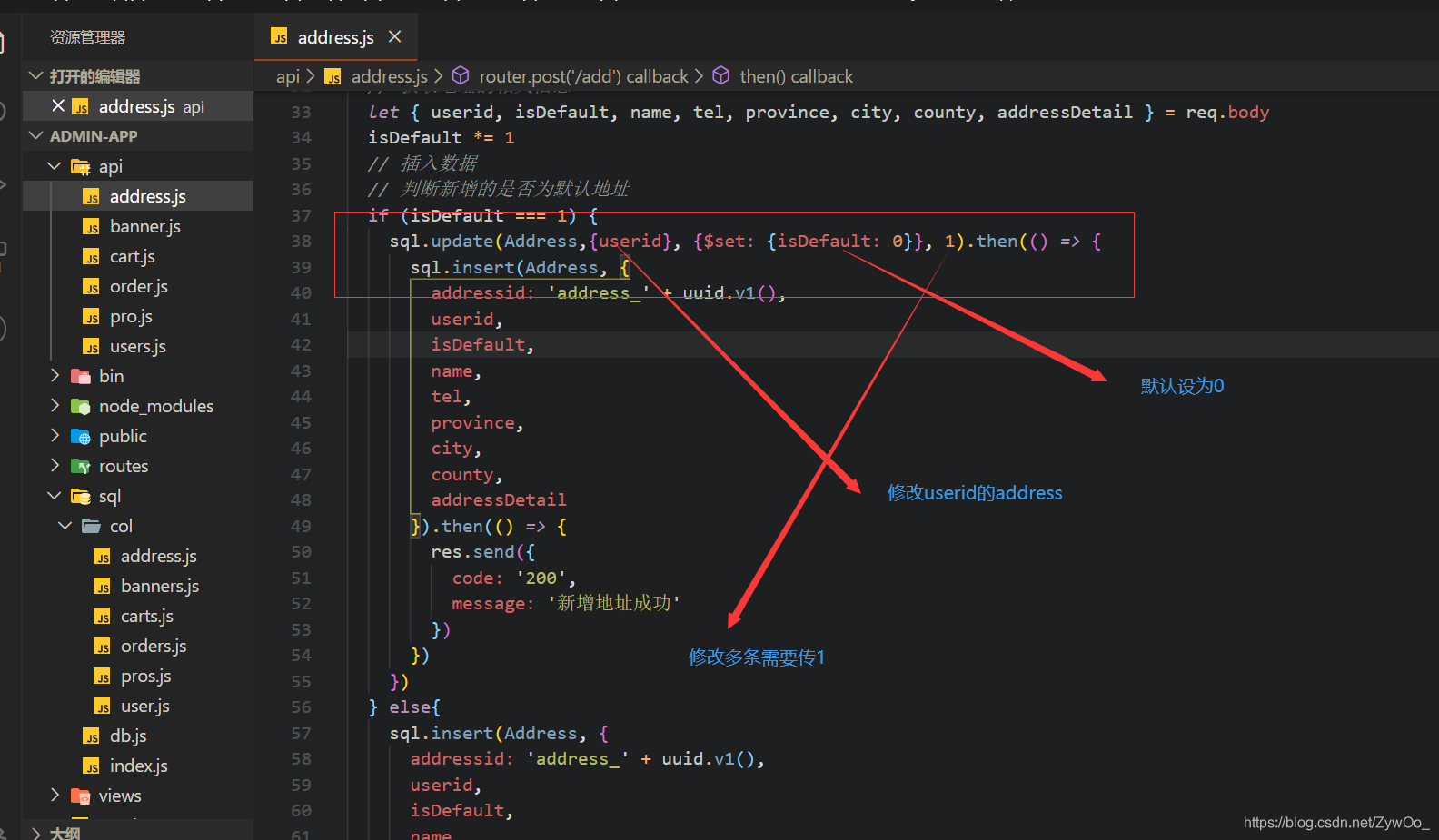Select the address.js editor tab
Image resolution: width=1439 pixels, height=840 pixels.
pos(336,36)
